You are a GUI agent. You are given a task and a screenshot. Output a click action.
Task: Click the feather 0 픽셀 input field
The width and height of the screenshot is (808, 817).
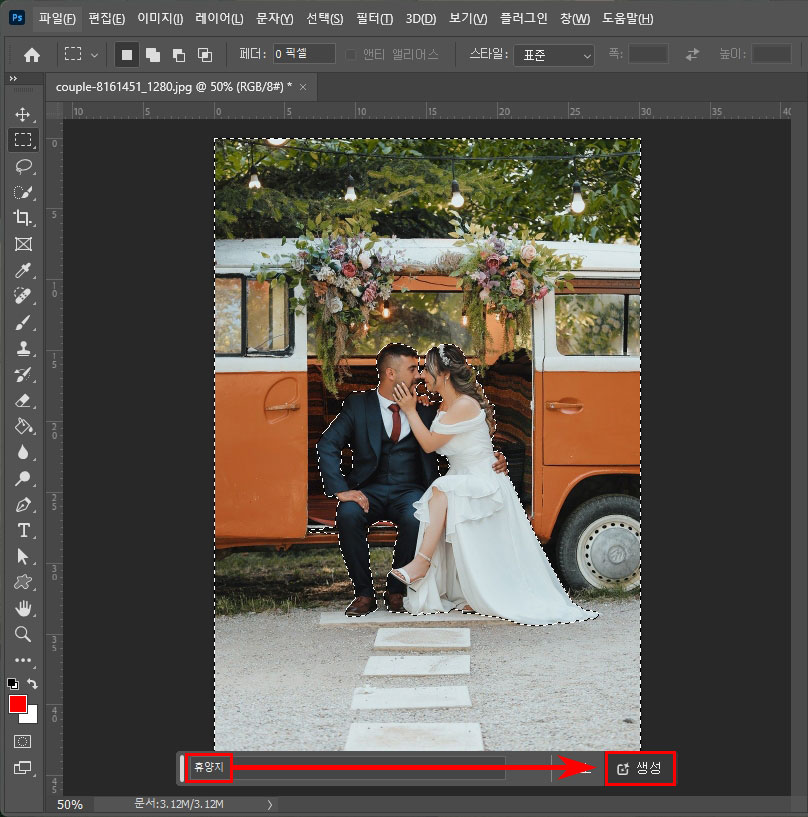point(304,54)
